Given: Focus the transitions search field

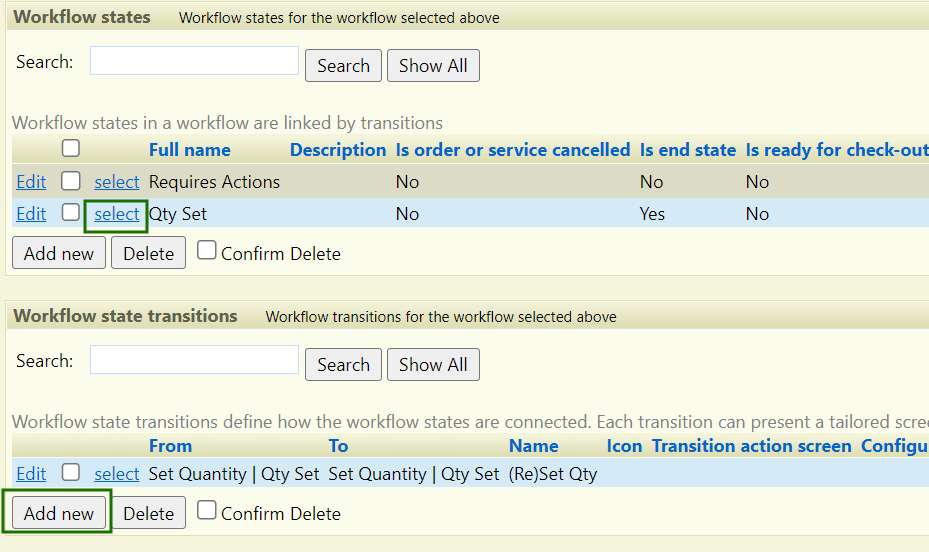Looking at the screenshot, I should pyautogui.click(x=194, y=360).
